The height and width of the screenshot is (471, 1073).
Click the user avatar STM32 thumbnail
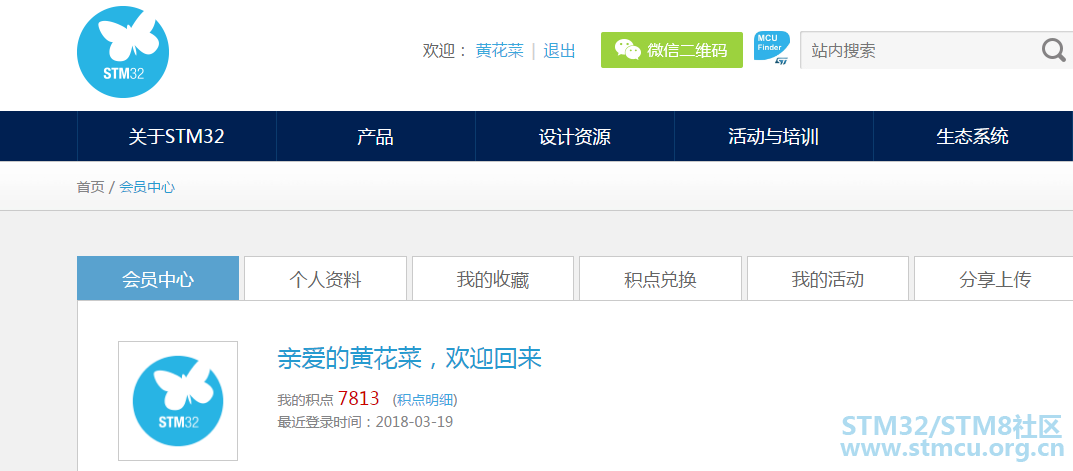(x=178, y=401)
